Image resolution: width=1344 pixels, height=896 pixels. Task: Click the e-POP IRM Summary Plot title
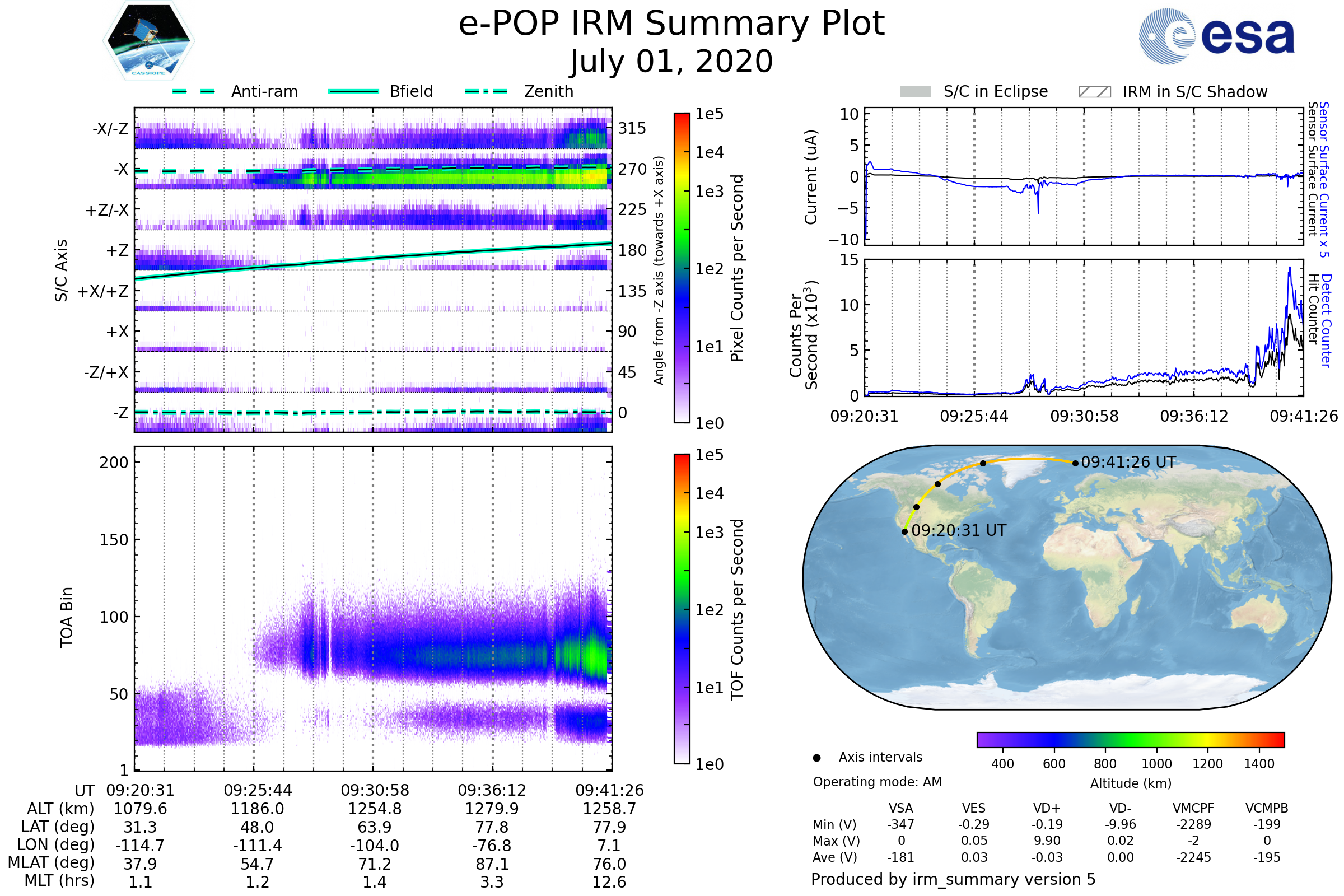pos(671,24)
